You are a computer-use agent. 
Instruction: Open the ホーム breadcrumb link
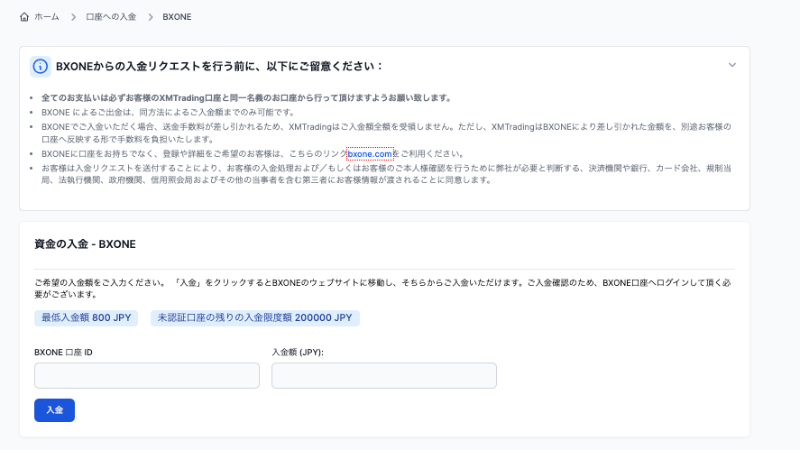[x=46, y=17]
